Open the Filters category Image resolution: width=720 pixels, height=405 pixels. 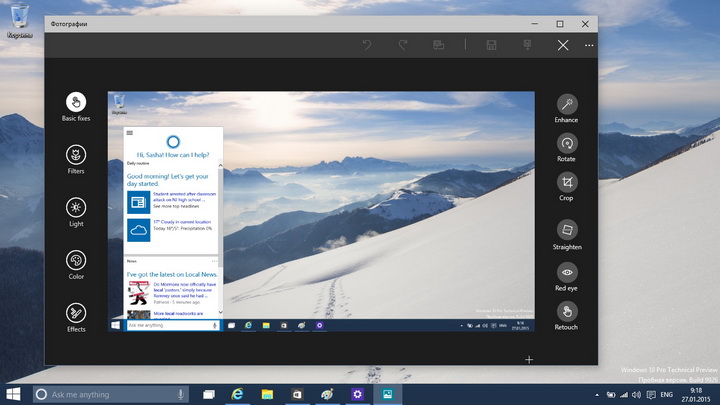[76, 155]
